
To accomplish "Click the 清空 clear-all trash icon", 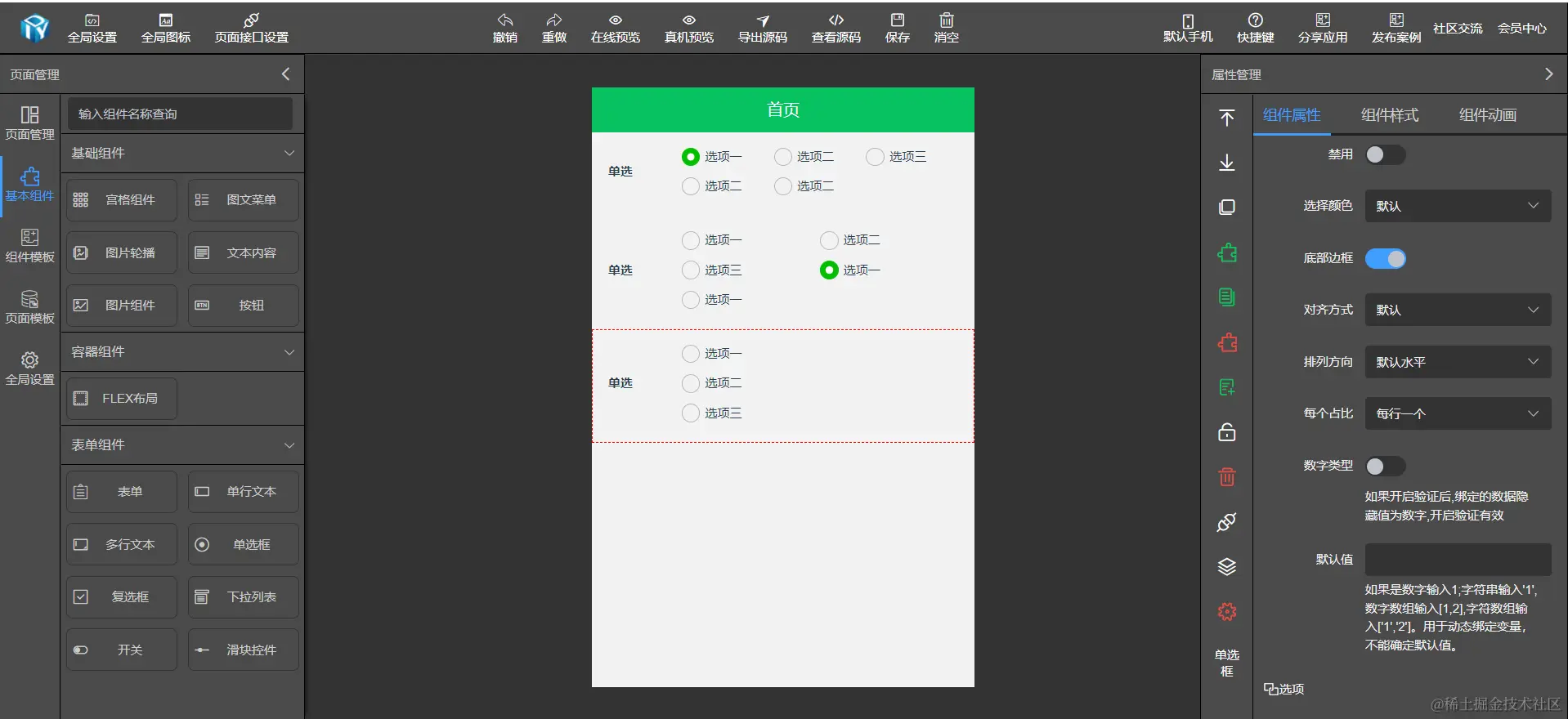I will (947, 20).
